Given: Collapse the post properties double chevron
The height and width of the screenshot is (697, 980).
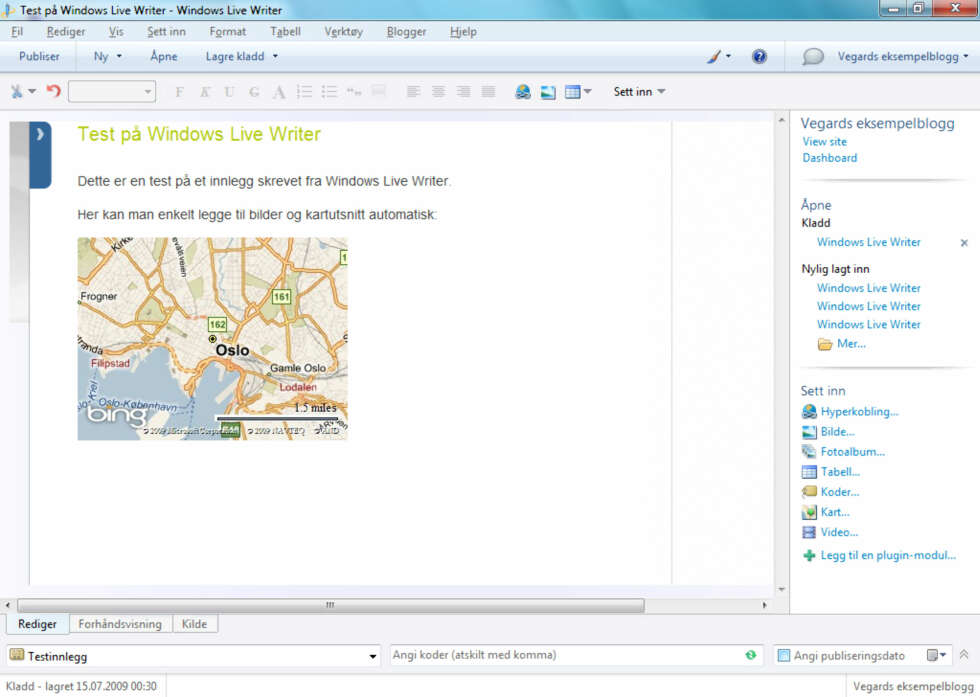Looking at the screenshot, I should tap(964, 654).
